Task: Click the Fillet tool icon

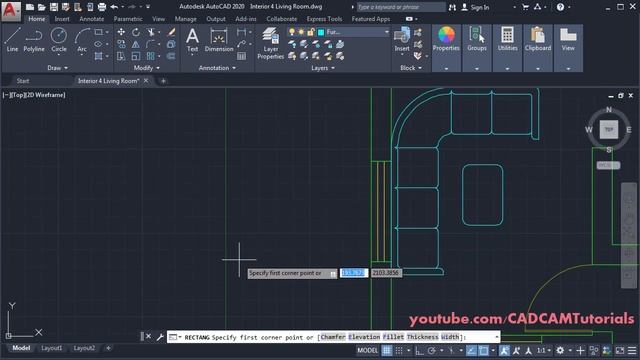Action: [151, 44]
